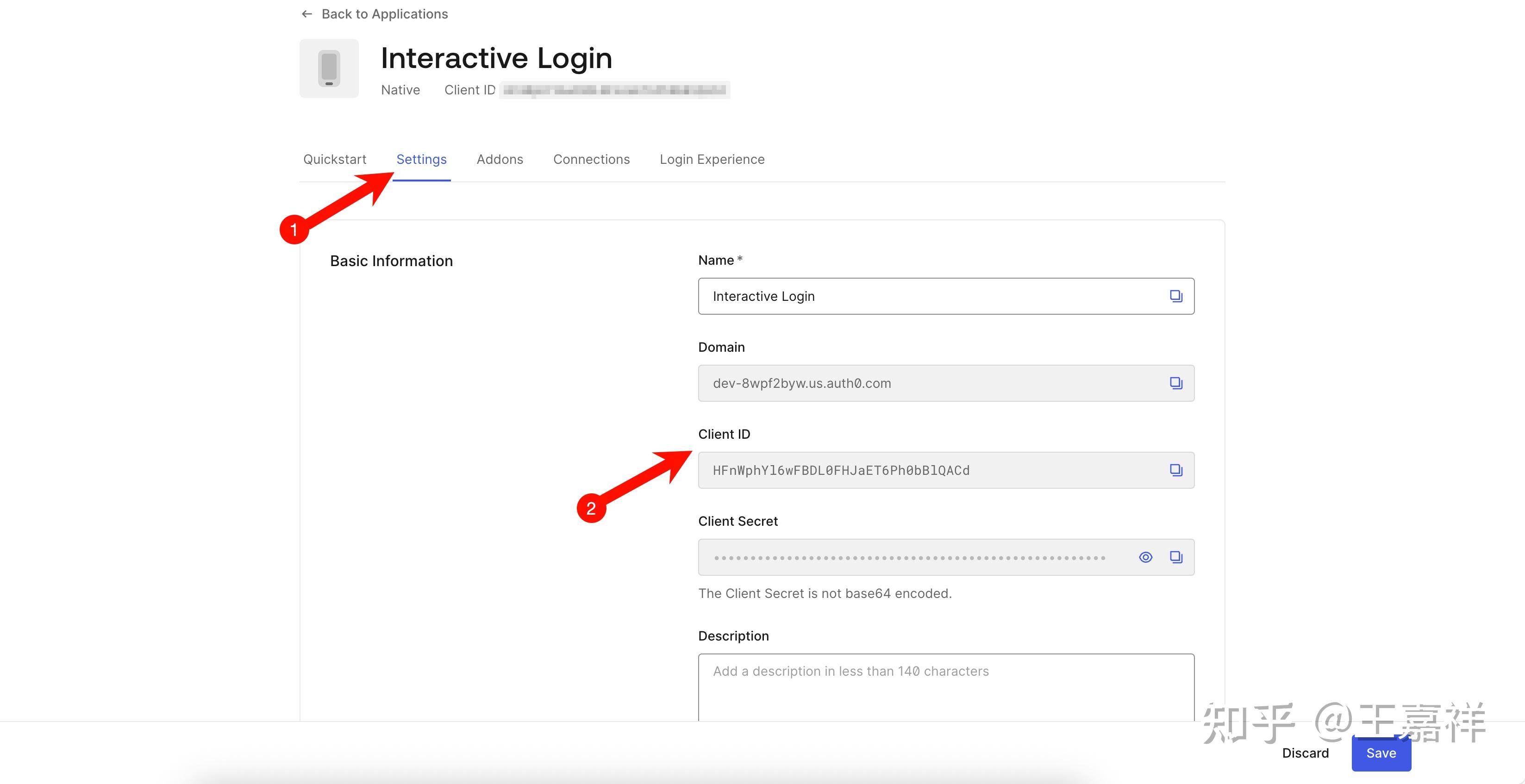Click into the Name input field

point(924,296)
